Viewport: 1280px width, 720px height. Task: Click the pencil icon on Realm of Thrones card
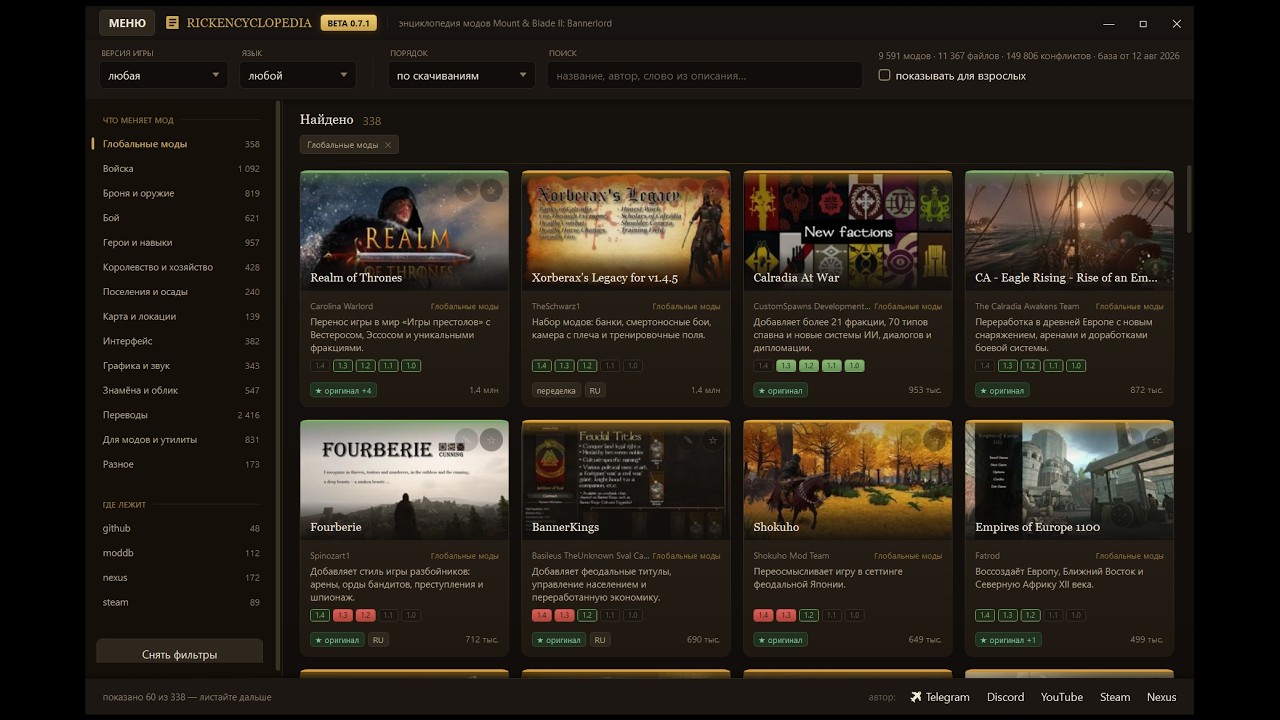click(466, 189)
